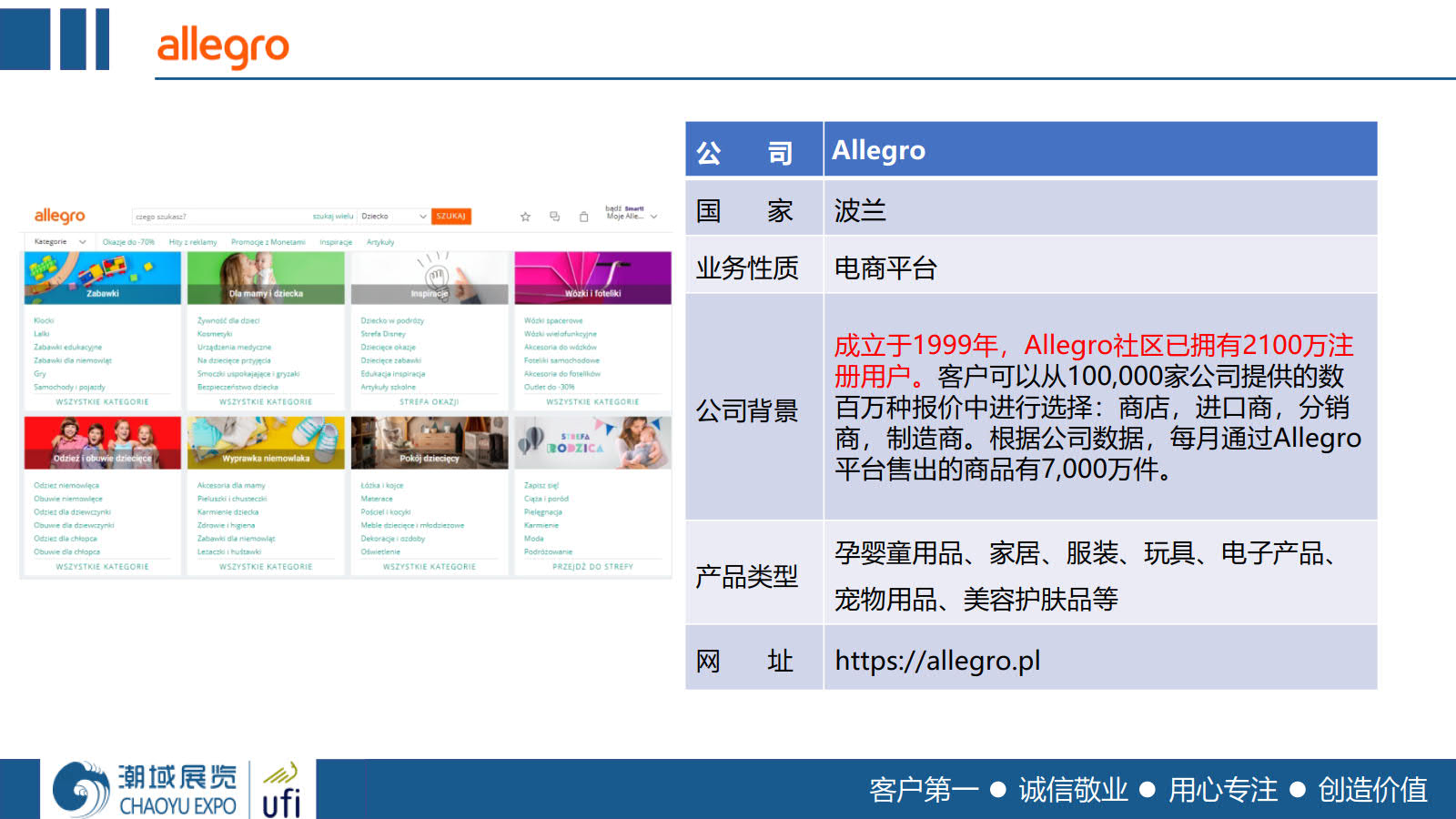Image resolution: width=1456 pixels, height=819 pixels.
Task: Click the 'Pieluszki i chusteczki' link
Action: (x=232, y=499)
